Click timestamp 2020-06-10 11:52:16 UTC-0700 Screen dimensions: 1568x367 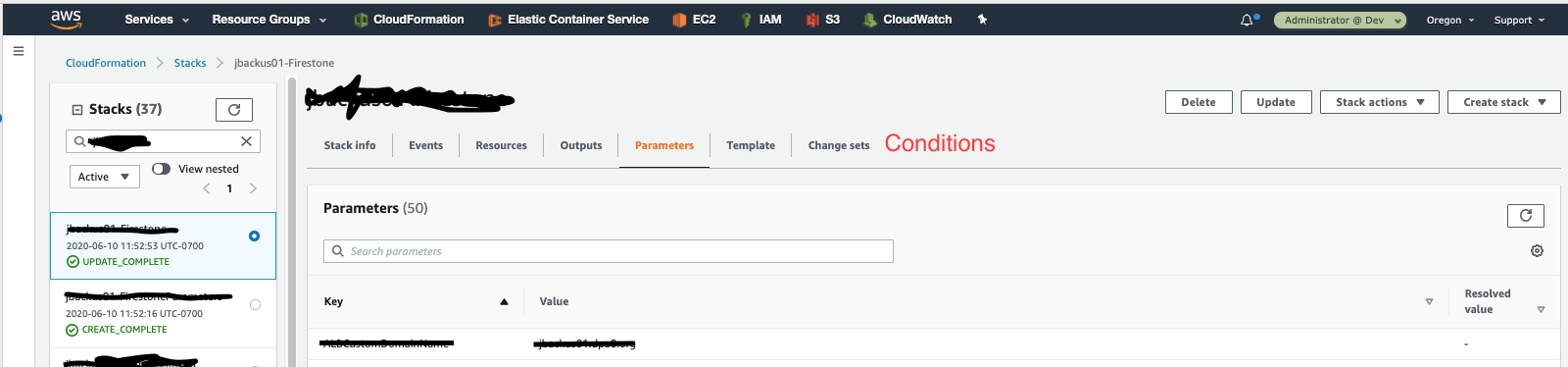tap(134, 314)
